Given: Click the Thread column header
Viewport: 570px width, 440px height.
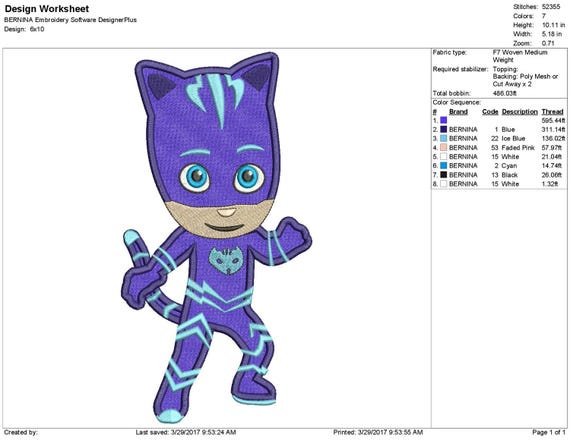Looking at the screenshot, I should 552,112.
